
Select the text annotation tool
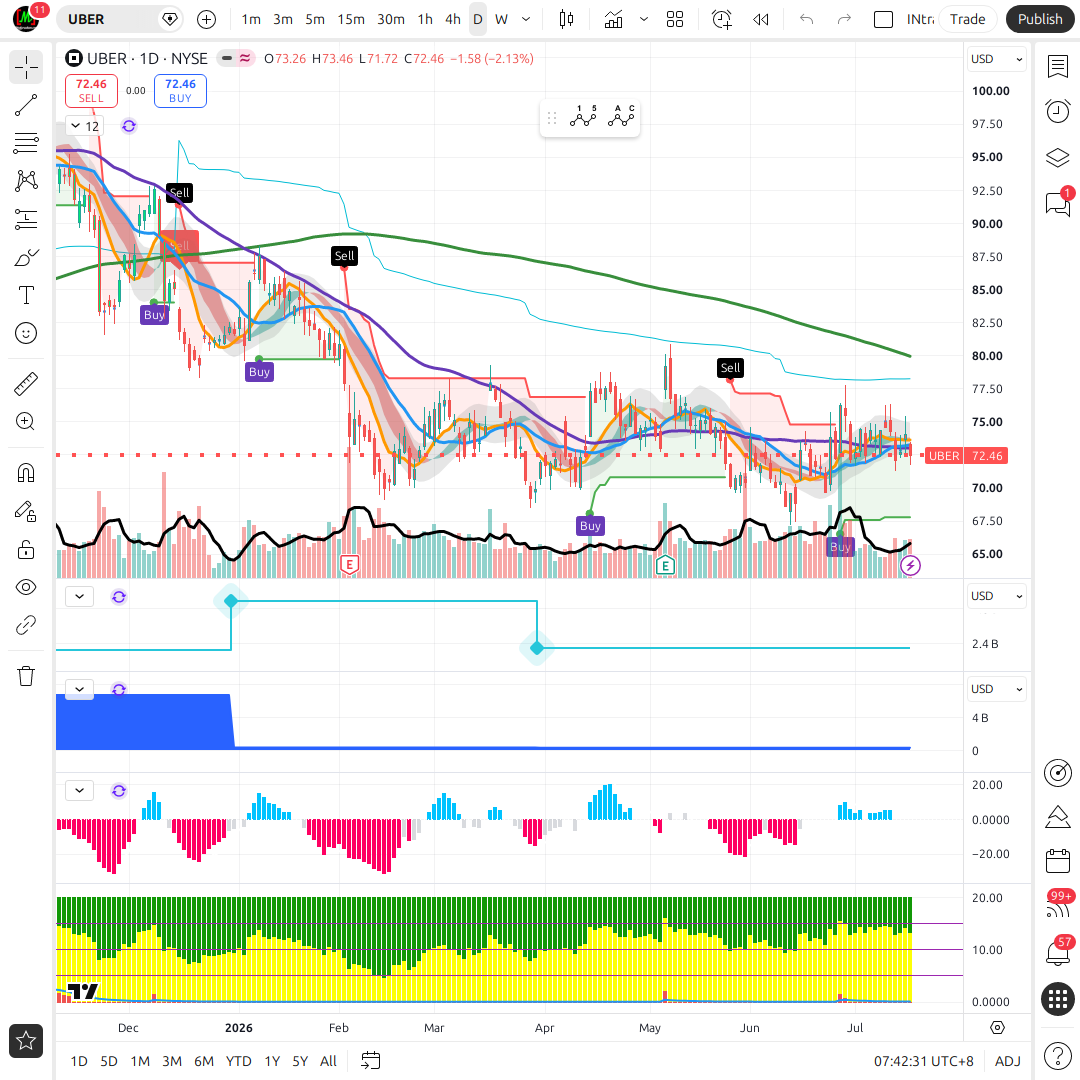click(26, 295)
